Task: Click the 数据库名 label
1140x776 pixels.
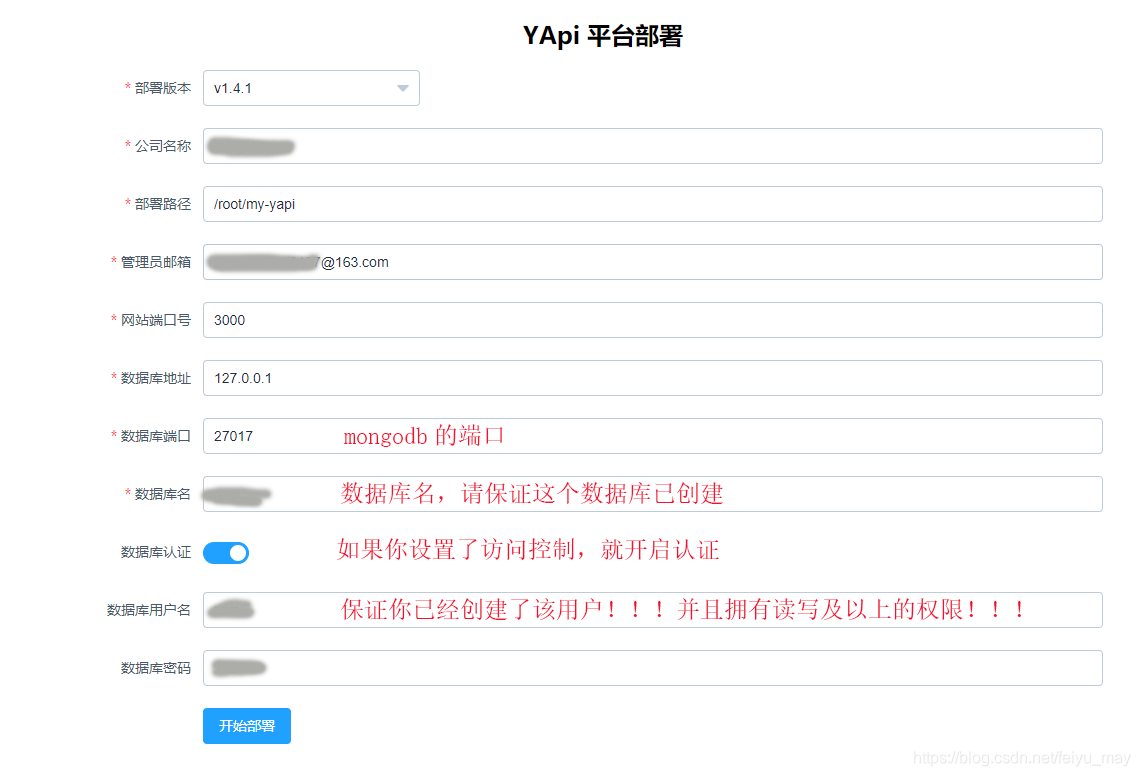Action: pos(163,495)
